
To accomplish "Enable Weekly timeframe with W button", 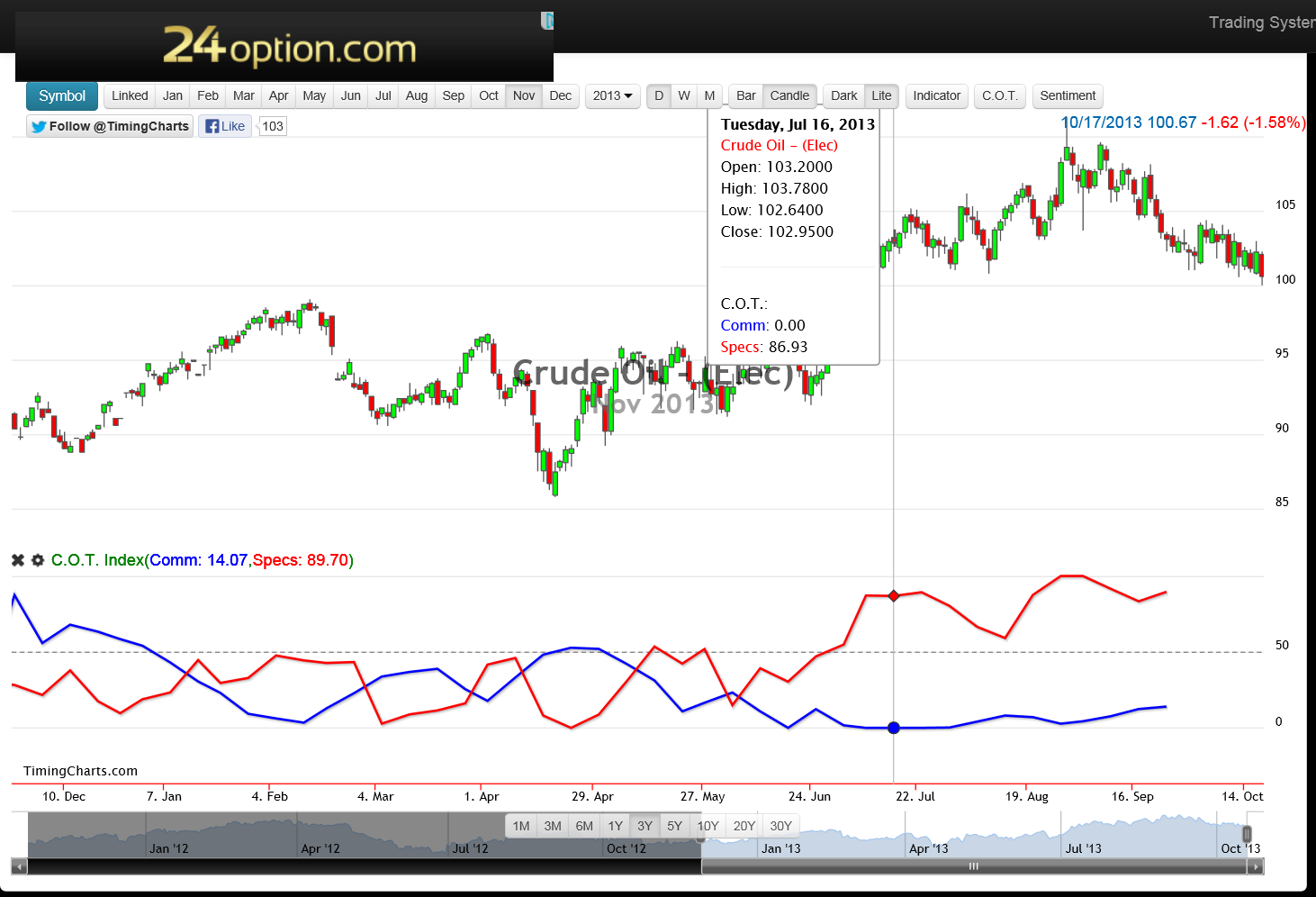I will [684, 95].
